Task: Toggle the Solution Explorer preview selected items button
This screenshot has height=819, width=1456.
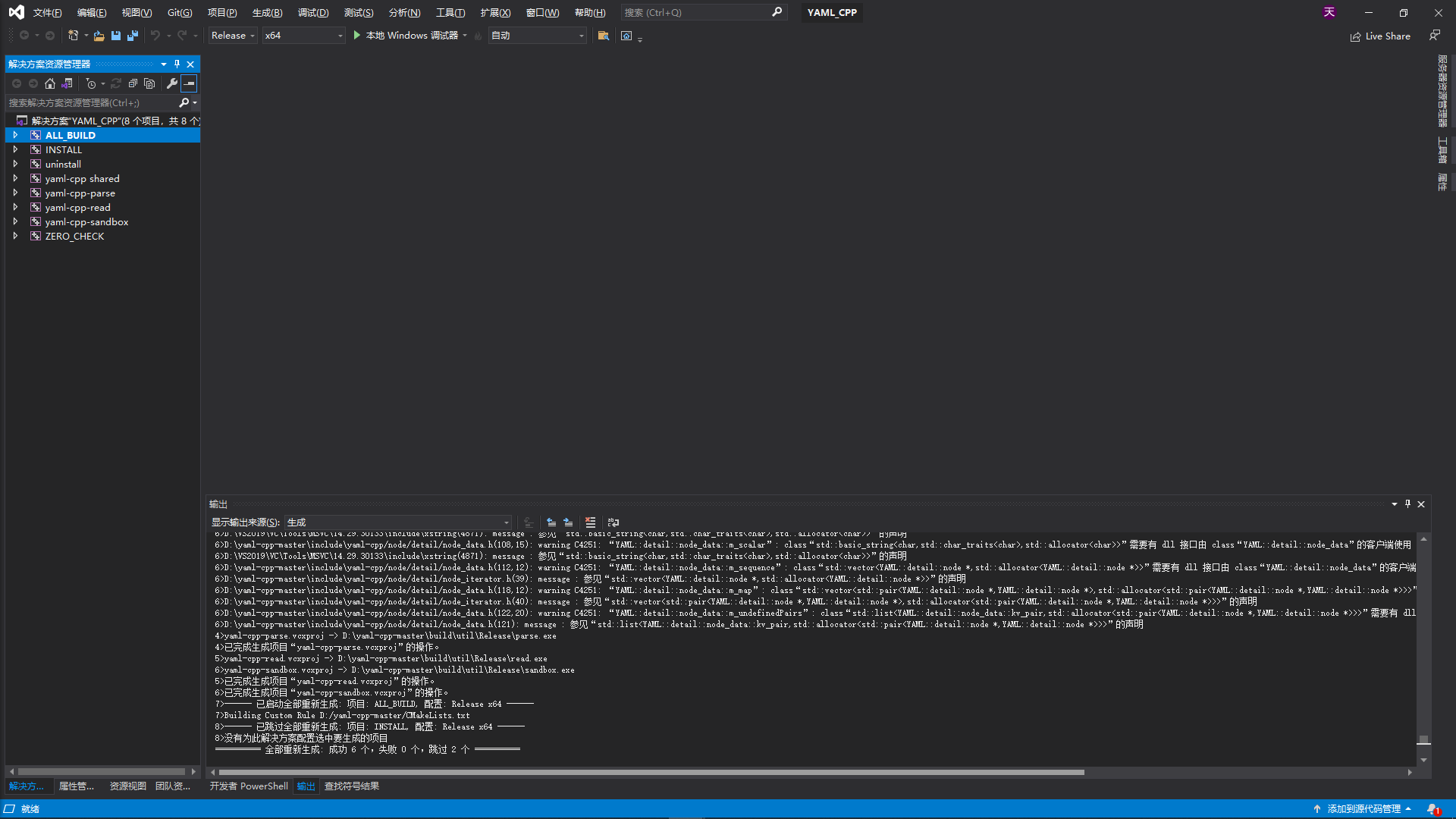Action: [189, 83]
